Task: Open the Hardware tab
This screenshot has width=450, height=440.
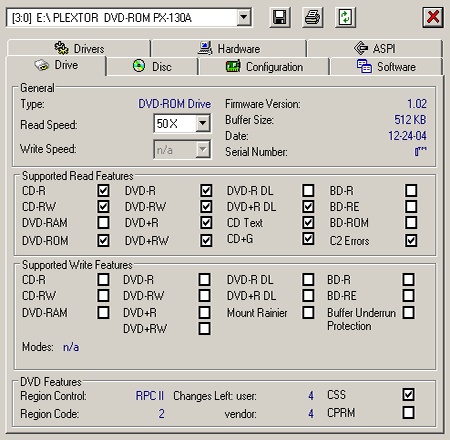Action: 229,49
